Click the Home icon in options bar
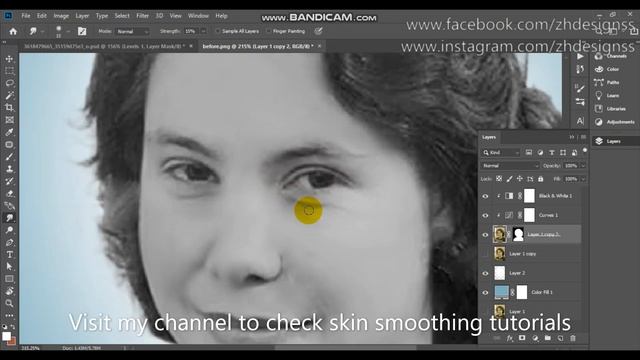The width and height of the screenshot is (640, 360). pos(13,31)
